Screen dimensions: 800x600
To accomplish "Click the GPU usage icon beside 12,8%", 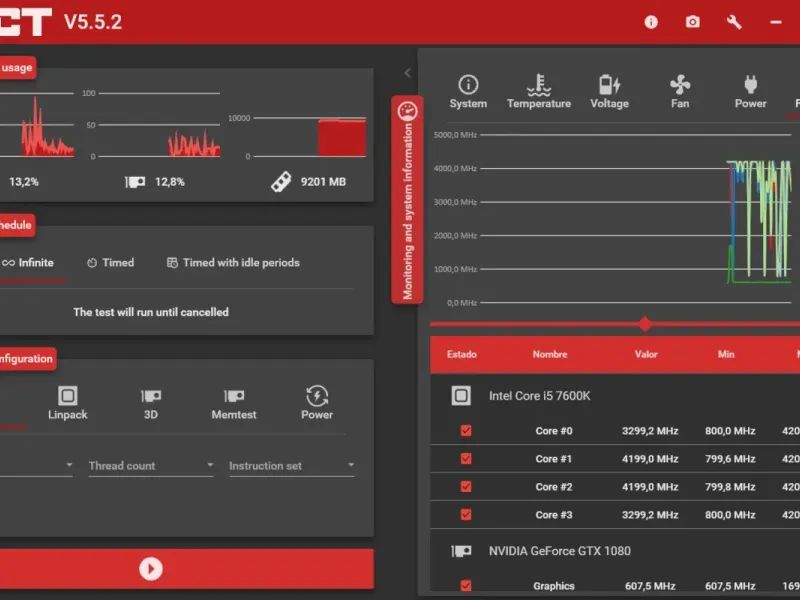I will pos(135,182).
